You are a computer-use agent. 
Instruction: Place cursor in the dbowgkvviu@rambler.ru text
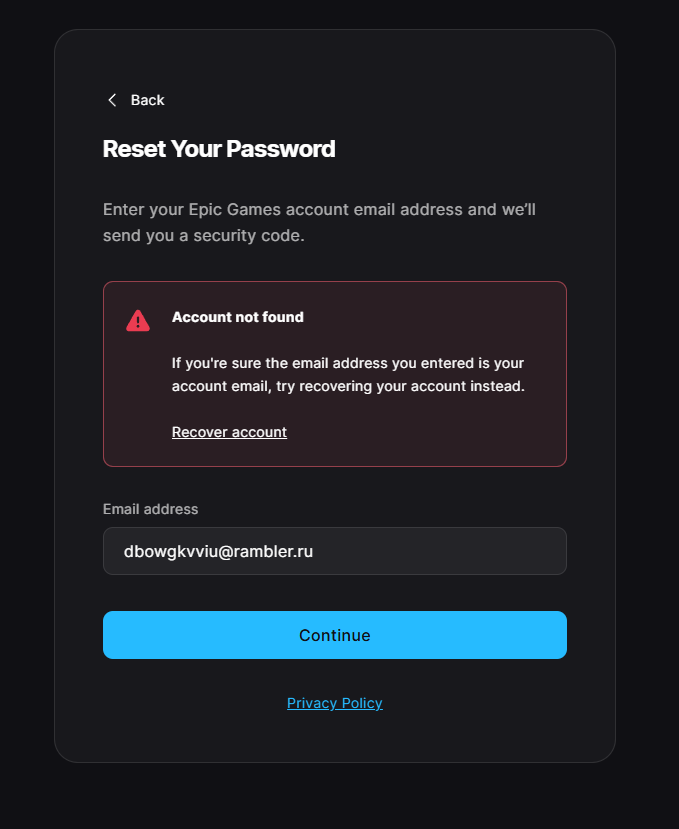click(218, 551)
